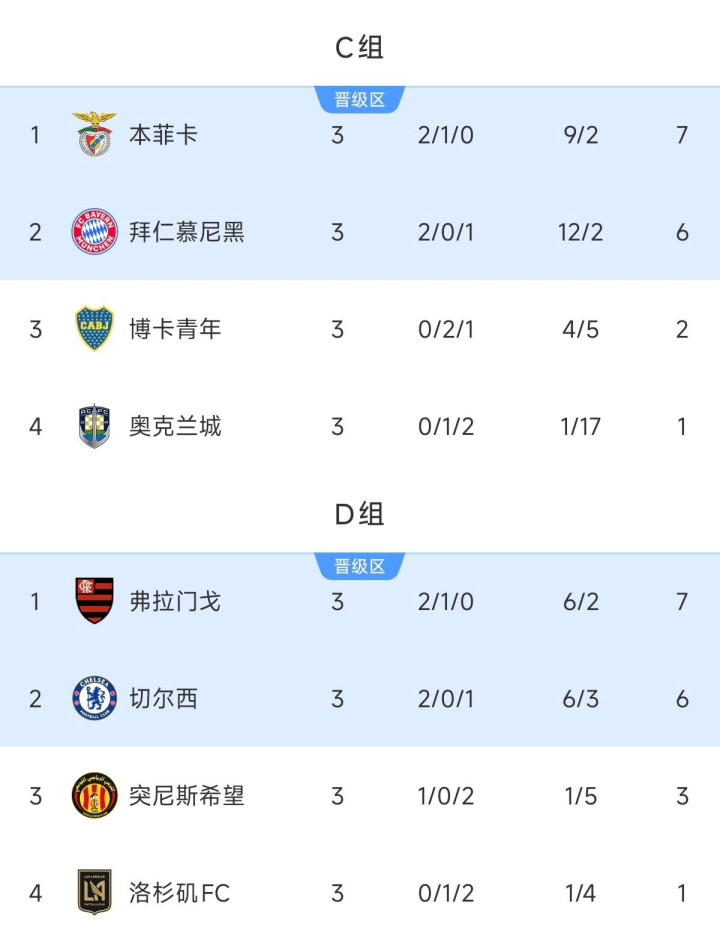Click the Flamengo striped shield logo

click(x=94, y=601)
